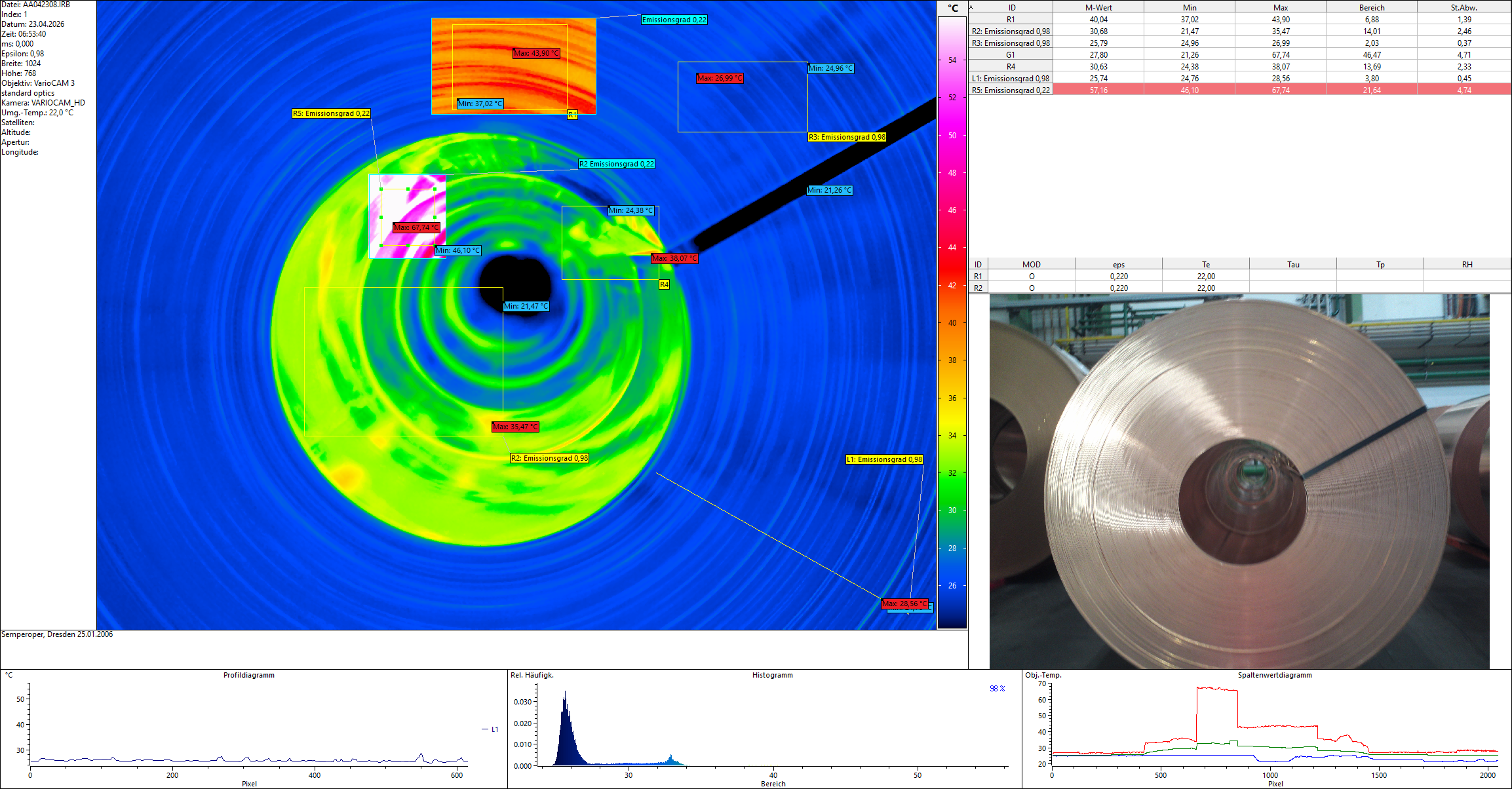Click the 54 tick on the temperature scale

click(952, 60)
